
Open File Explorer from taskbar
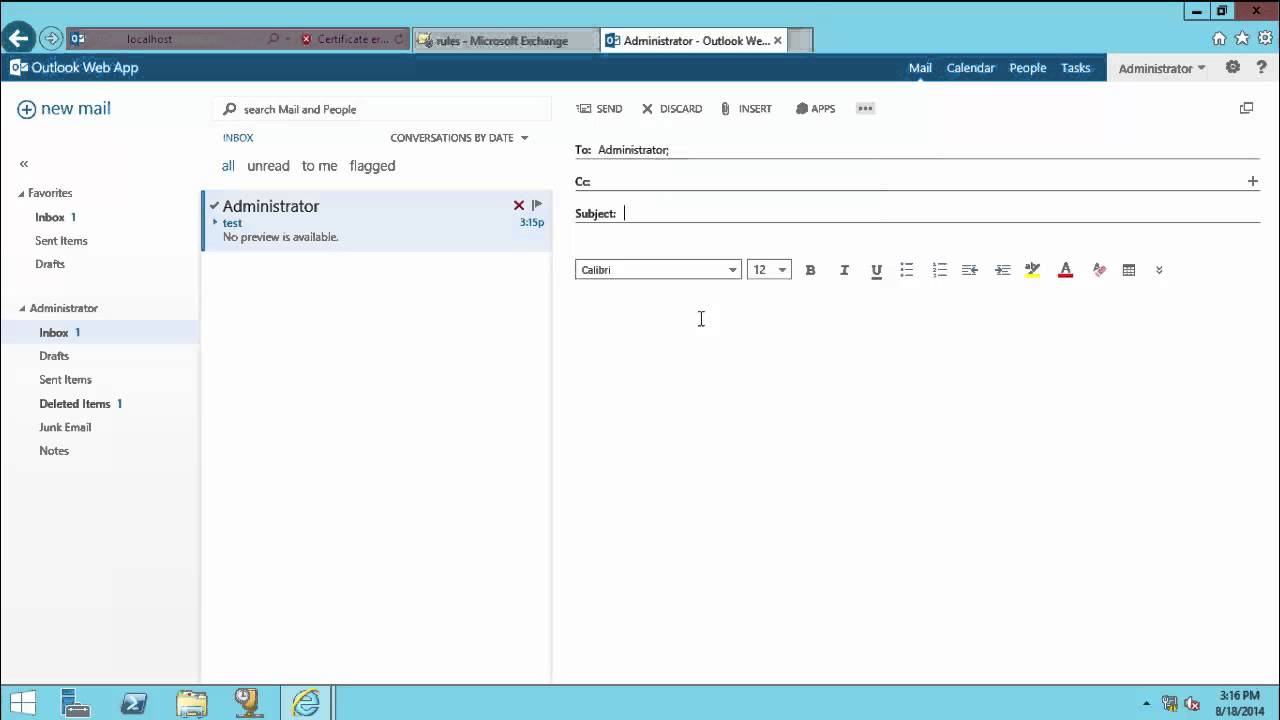pyautogui.click(x=191, y=703)
